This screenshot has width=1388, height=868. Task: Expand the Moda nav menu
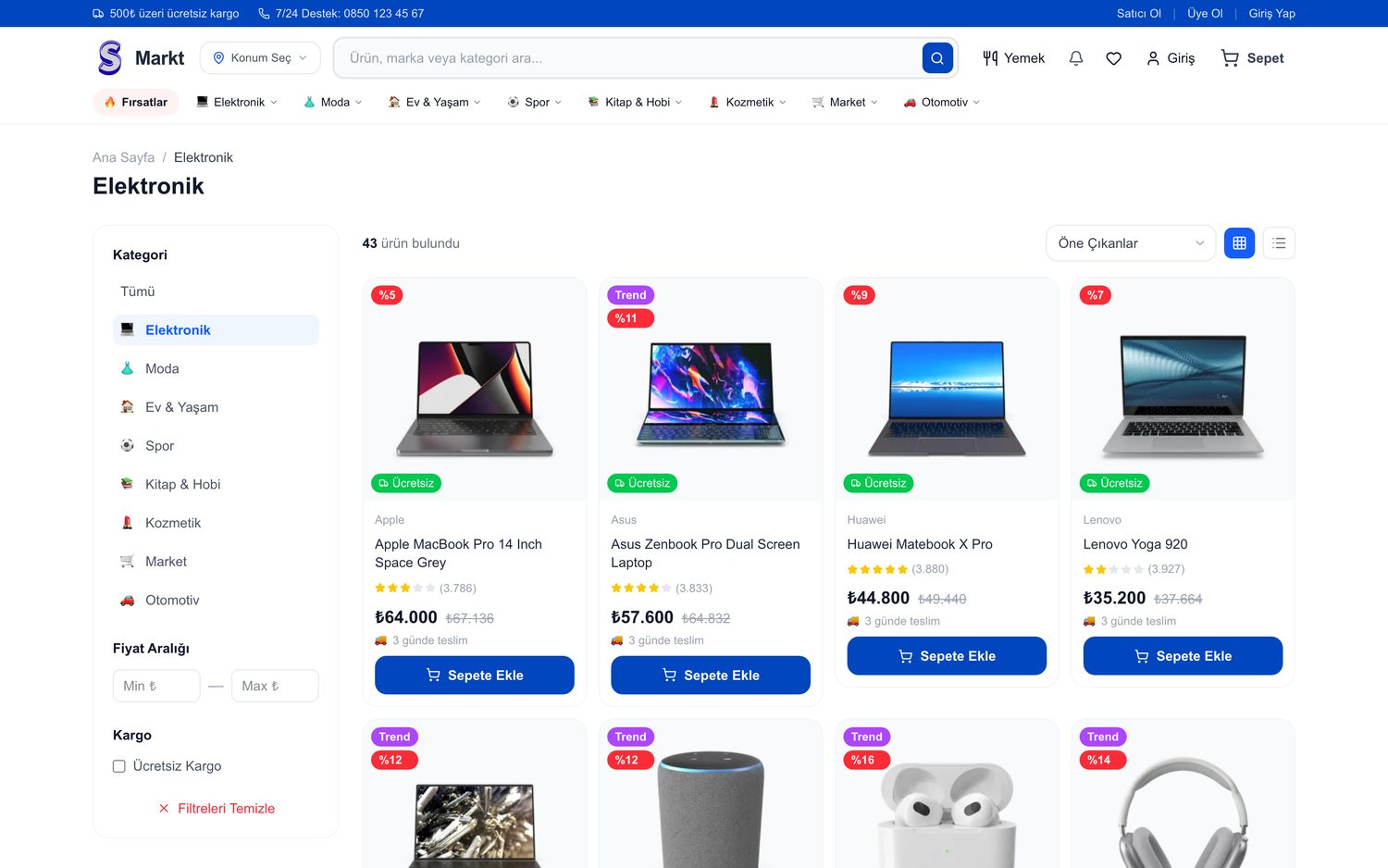(x=332, y=102)
